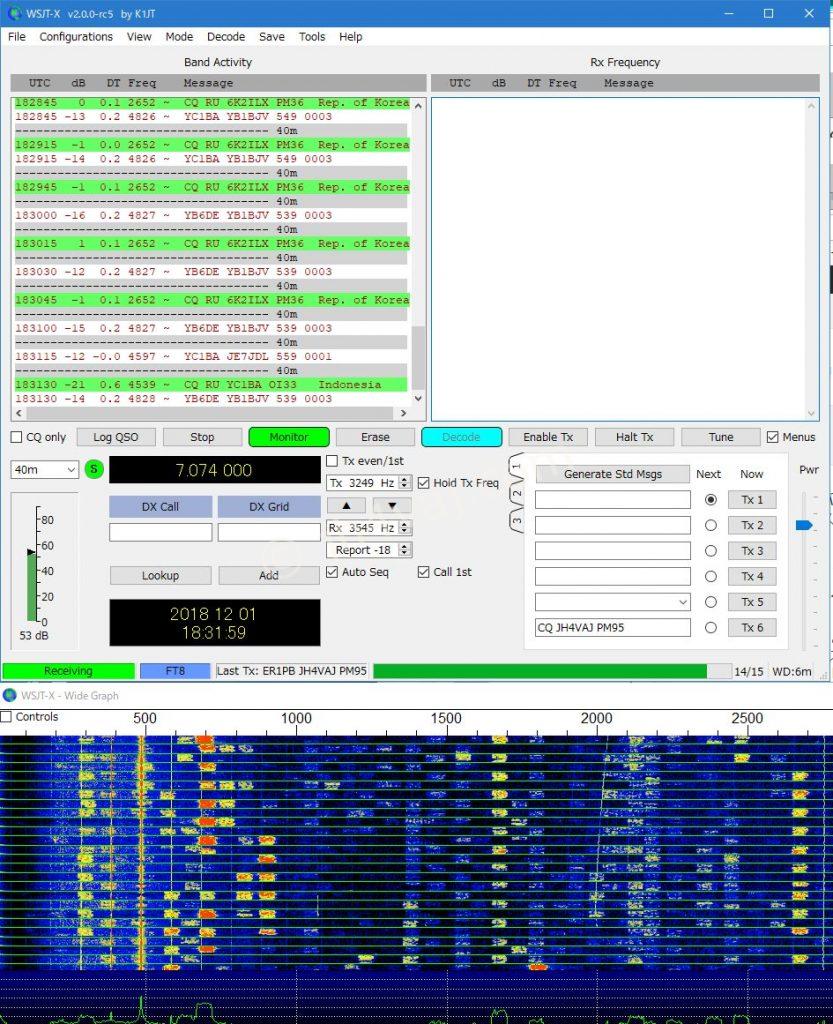The width and height of the screenshot is (833, 1024).
Task: Click the Tx 6 Now button
Action: tap(752, 628)
